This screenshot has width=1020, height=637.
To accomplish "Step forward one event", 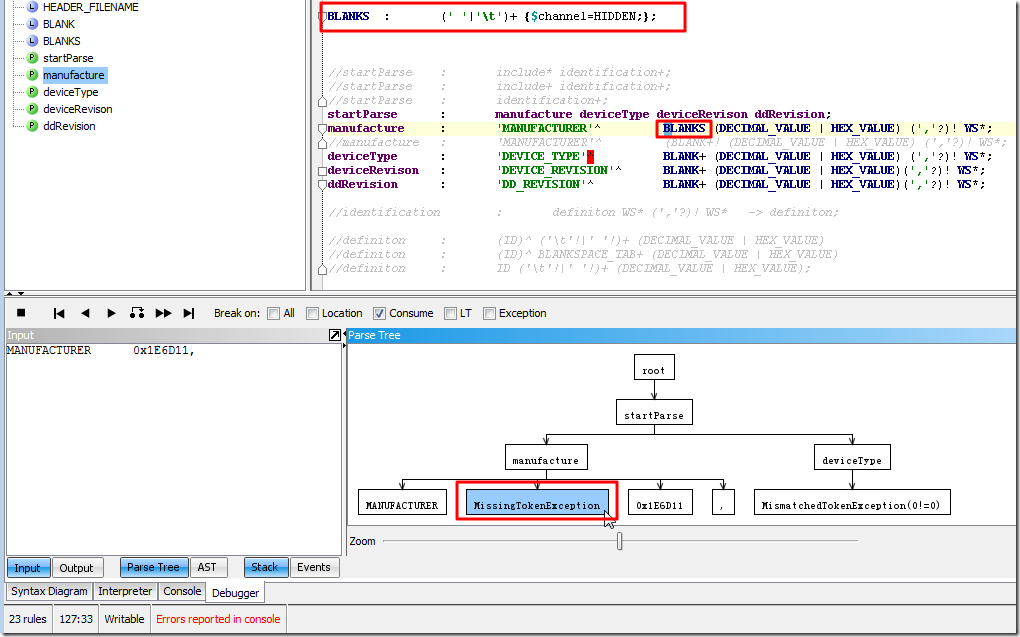I will (111, 313).
